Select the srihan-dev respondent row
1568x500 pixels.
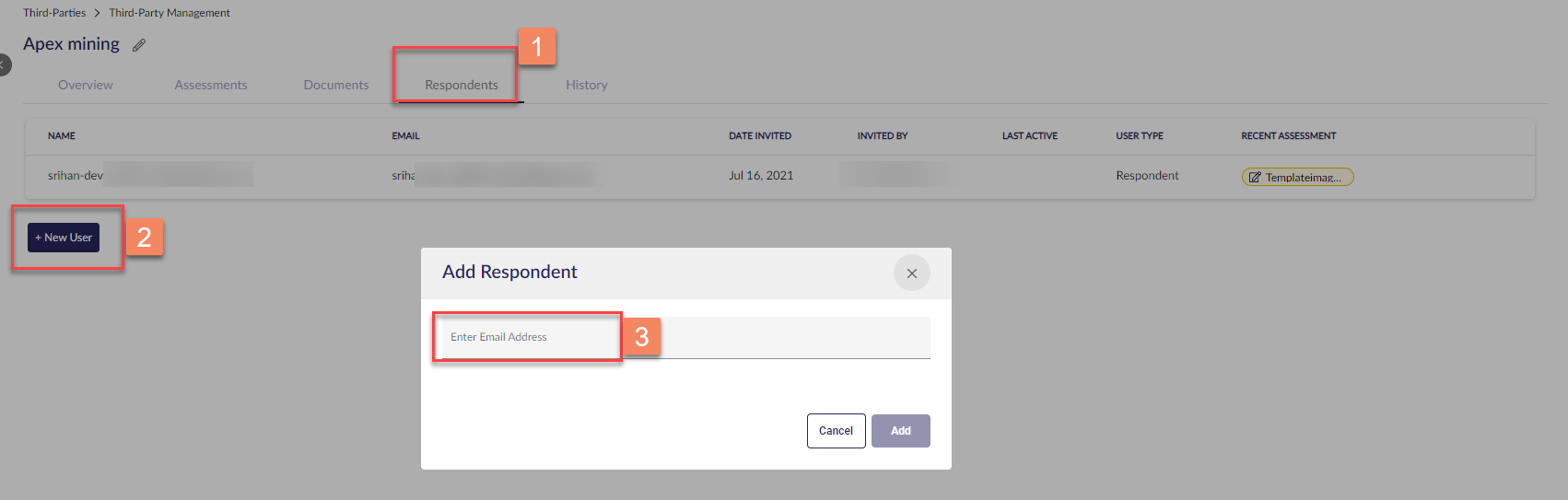click(779, 176)
